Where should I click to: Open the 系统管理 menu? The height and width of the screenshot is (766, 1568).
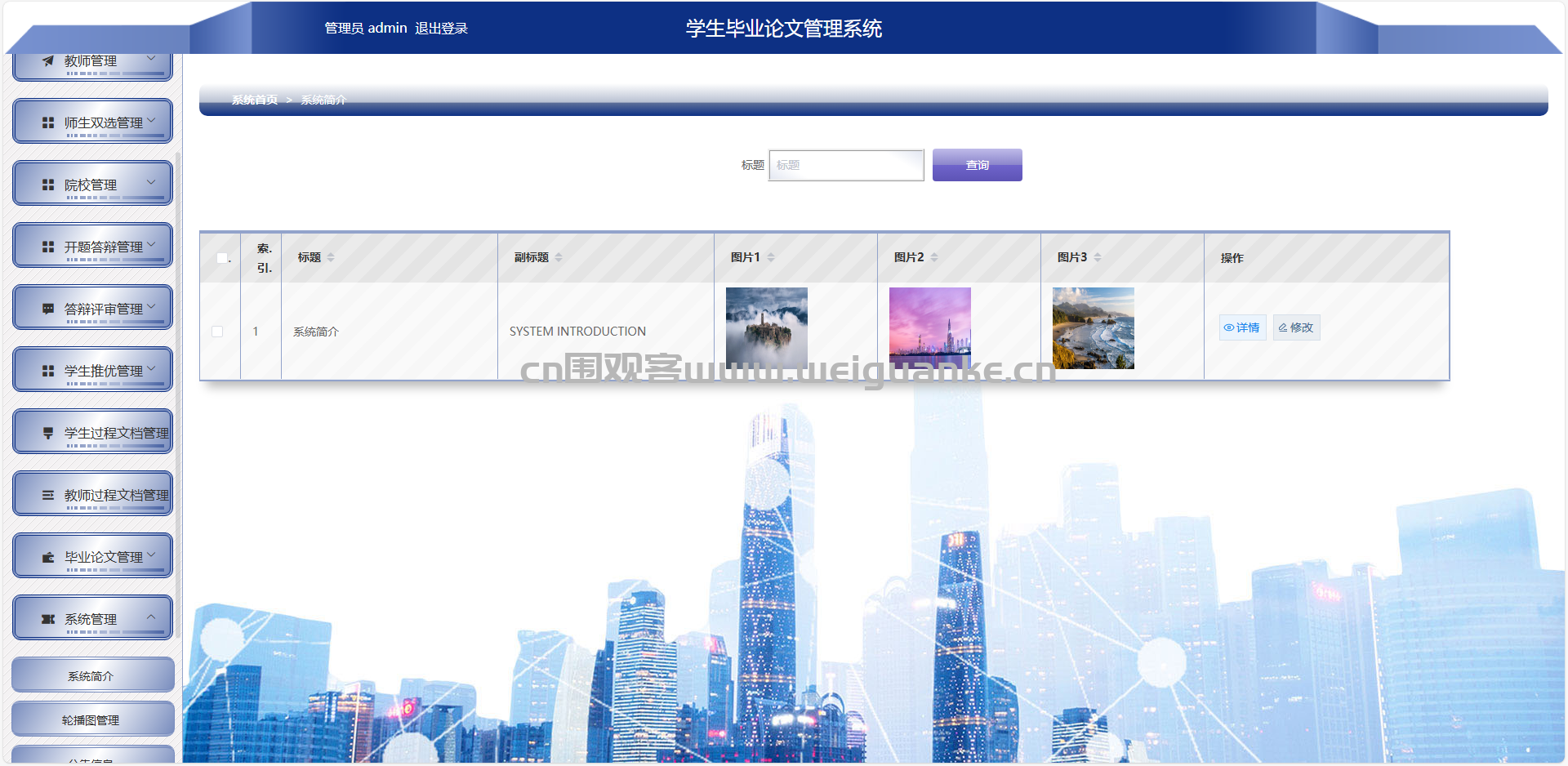click(x=92, y=617)
